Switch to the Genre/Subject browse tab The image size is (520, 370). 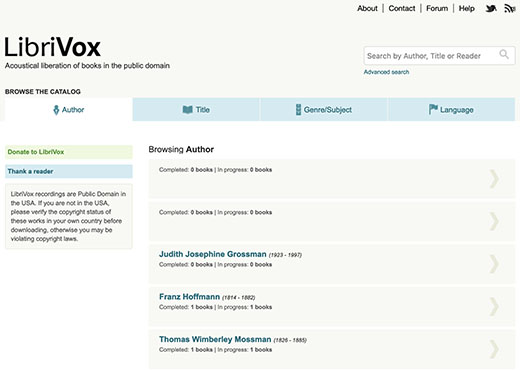[324, 109]
